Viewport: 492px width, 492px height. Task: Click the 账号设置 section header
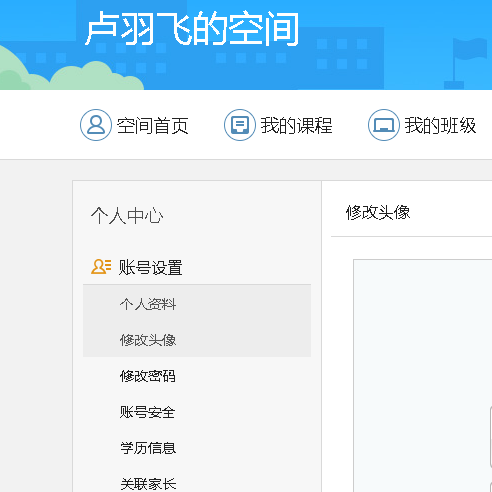point(150,267)
